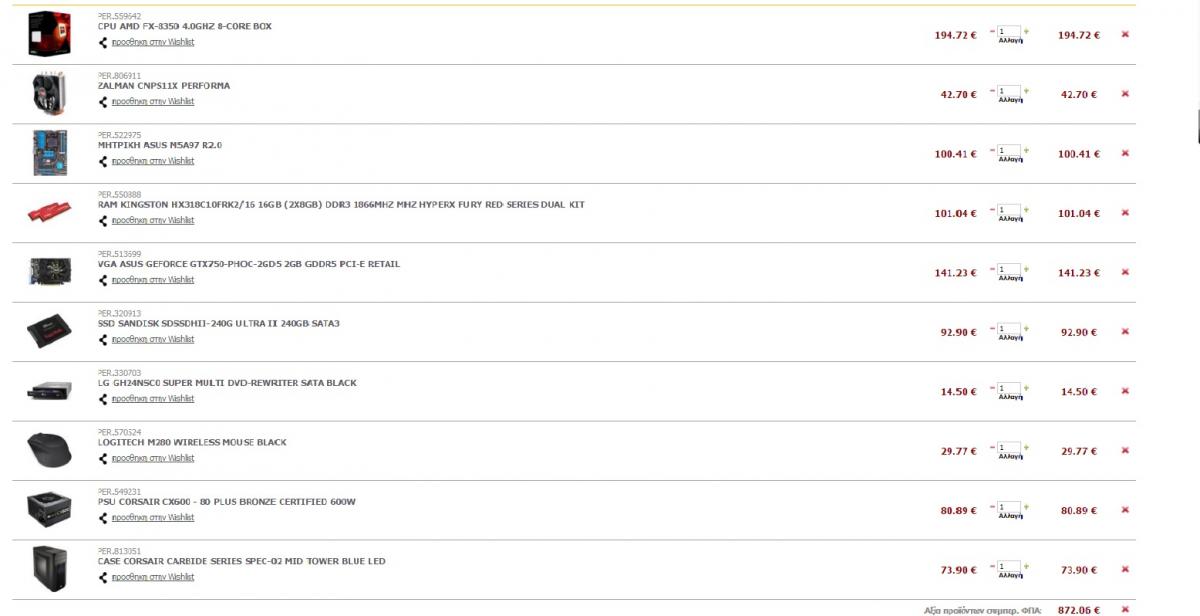Increase quantity of CPU AMD FX-8350

pos(1026,31)
